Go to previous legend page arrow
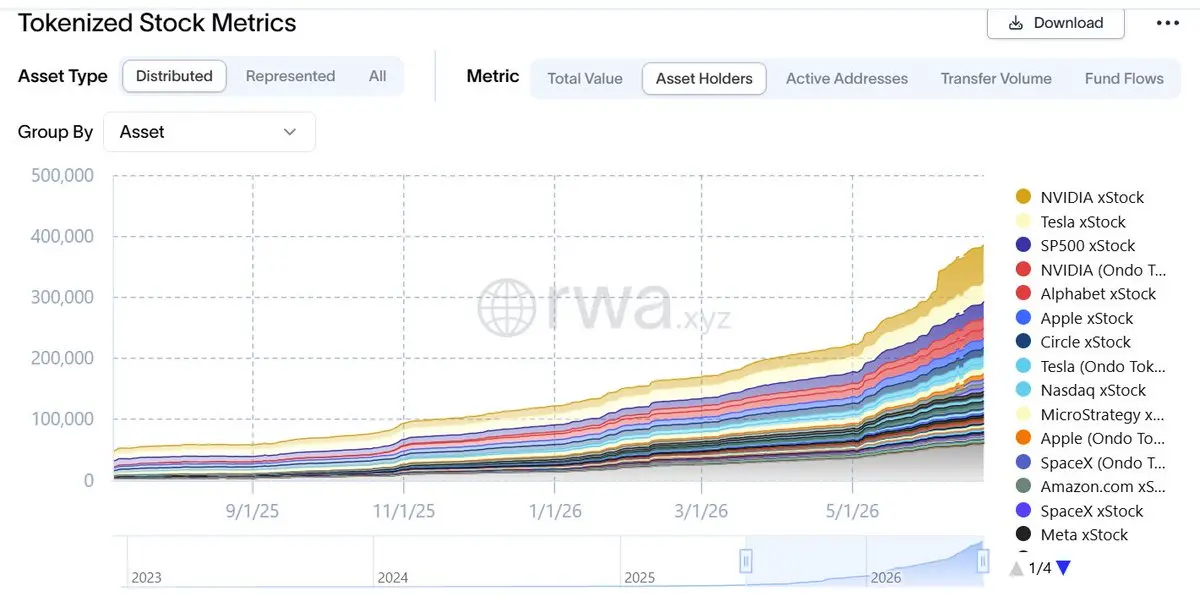Image resolution: width=1200 pixels, height=602 pixels. click(x=1016, y=568)
